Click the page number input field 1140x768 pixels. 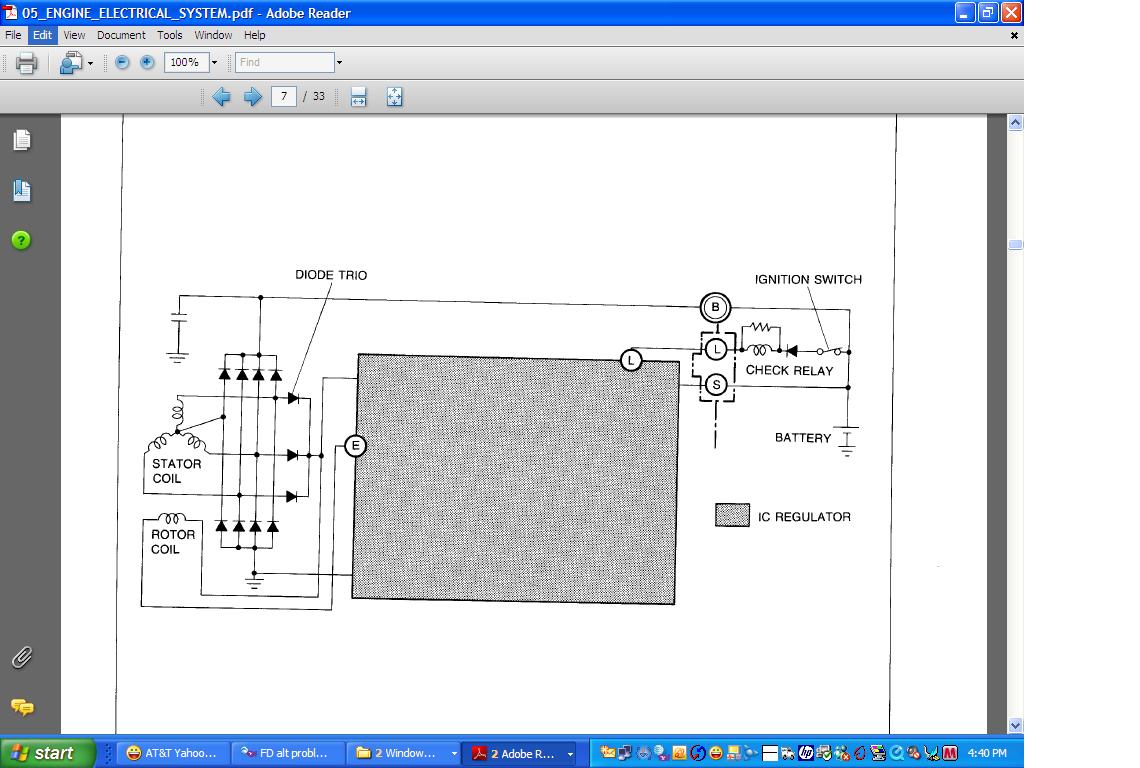[285, 97]
